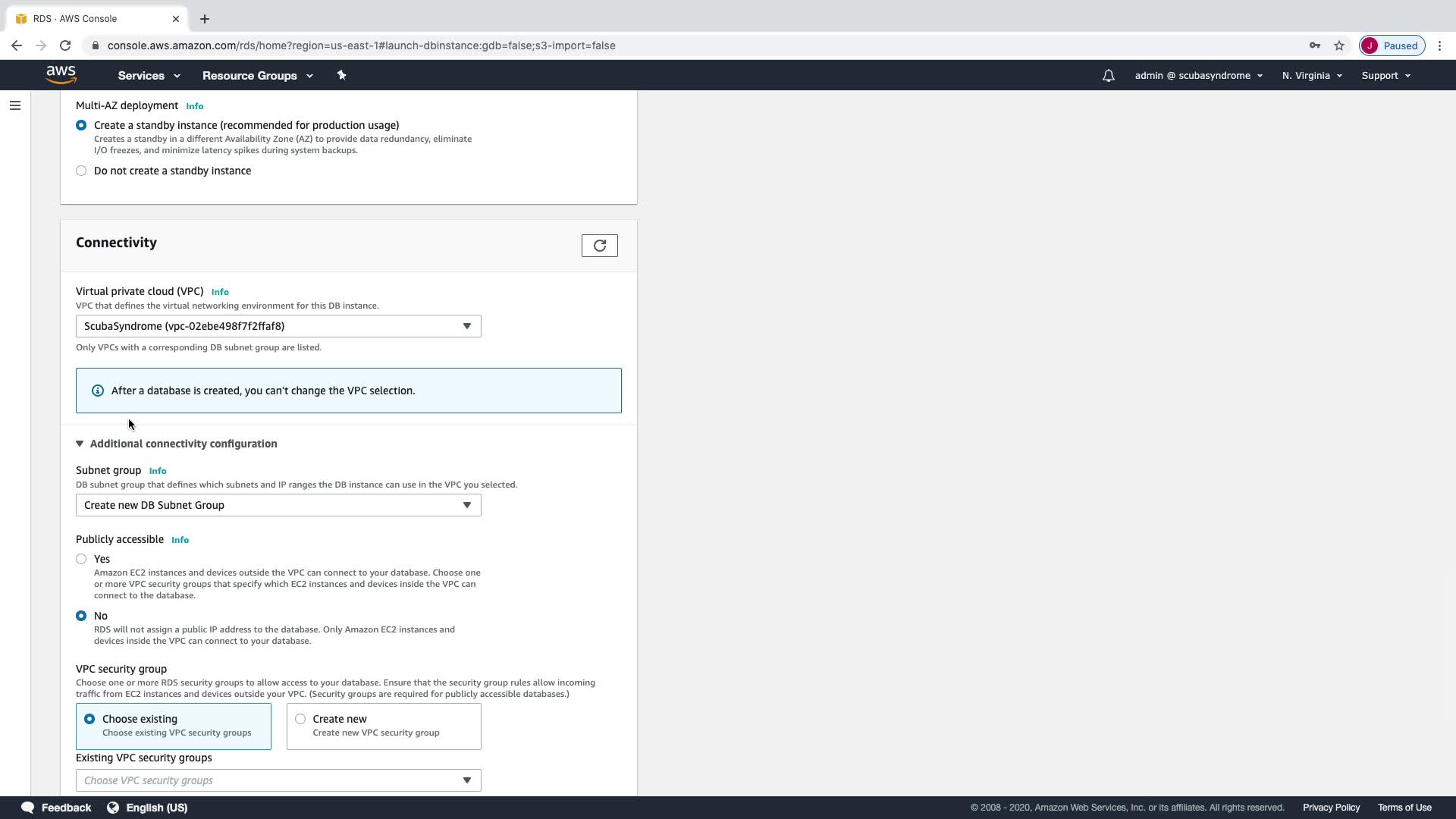The height and width of the screenshot is (819, 1456).
Task: Choose Create new VPC security group option
Action: click(x=300, y=719)
